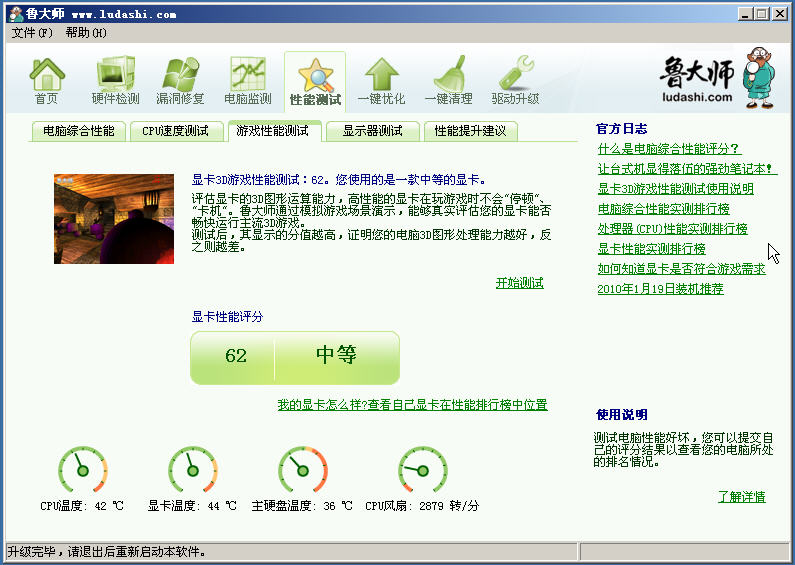Viewport: 795px width, 565px height.
Task: Click the CPU温度 gauge dial
Action: tap(83, 470)
